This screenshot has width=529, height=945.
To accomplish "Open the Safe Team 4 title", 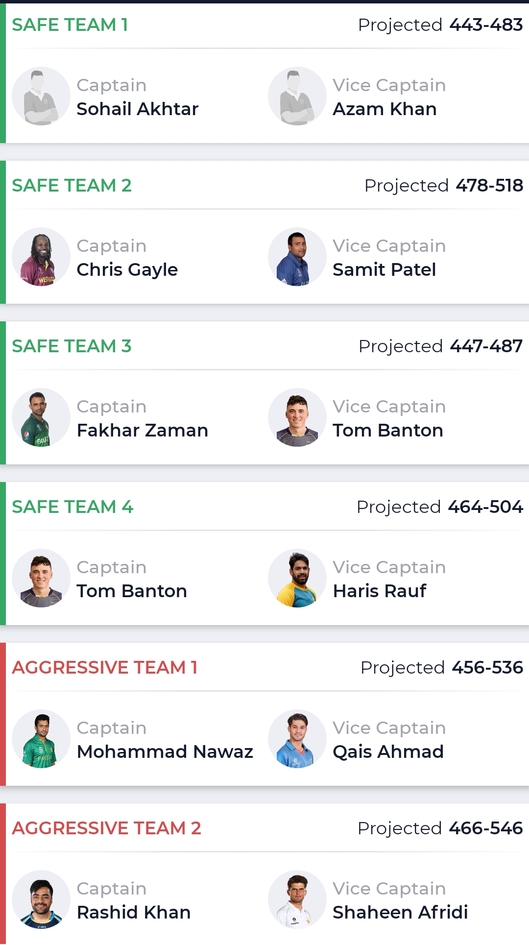I will click(72, 507).
